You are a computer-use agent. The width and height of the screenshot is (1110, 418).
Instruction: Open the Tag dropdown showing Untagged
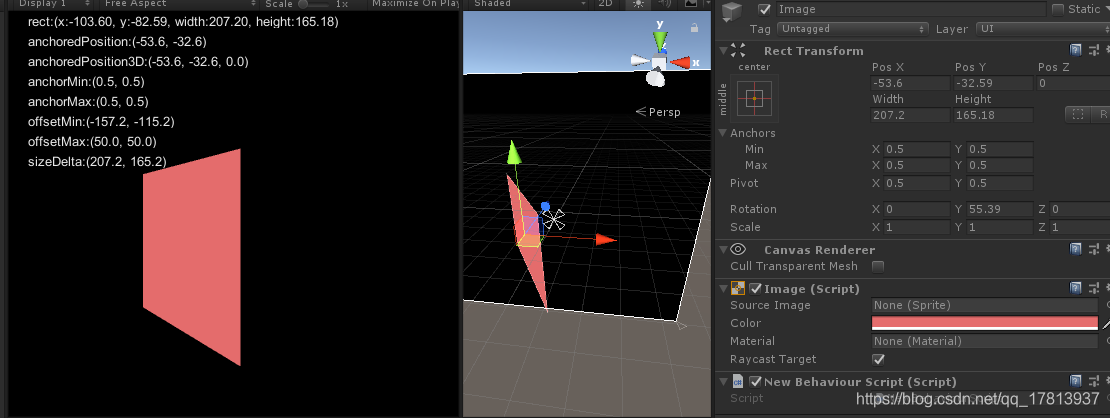pos(852,29)
